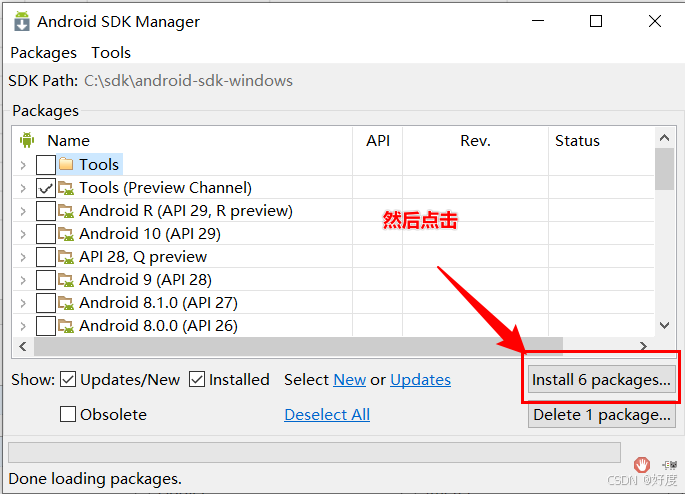
Task: Check the Tools package checkbox
Action: (46, 165)
